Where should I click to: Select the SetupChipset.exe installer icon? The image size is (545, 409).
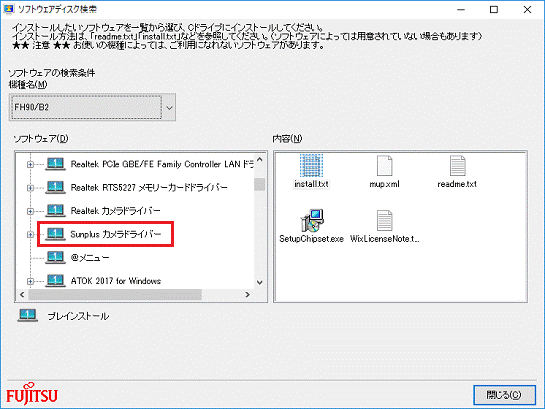(312, 220)
